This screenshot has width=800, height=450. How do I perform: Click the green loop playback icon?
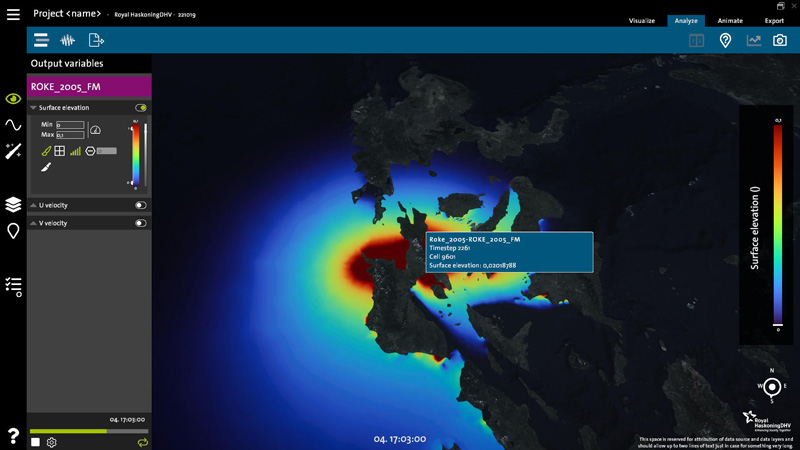click(x=143, y=442)
